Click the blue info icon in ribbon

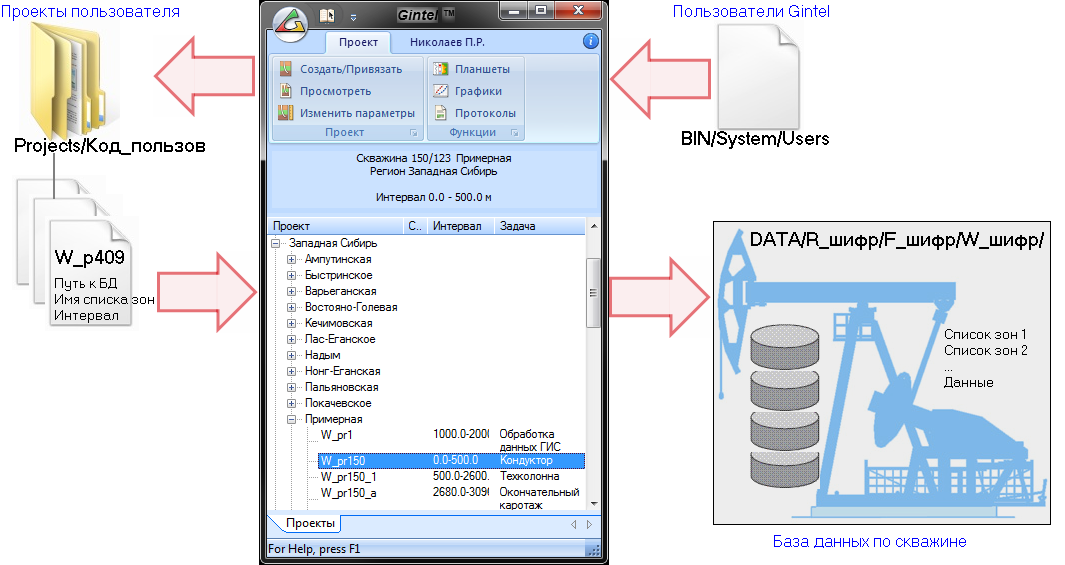click(590, 41)
